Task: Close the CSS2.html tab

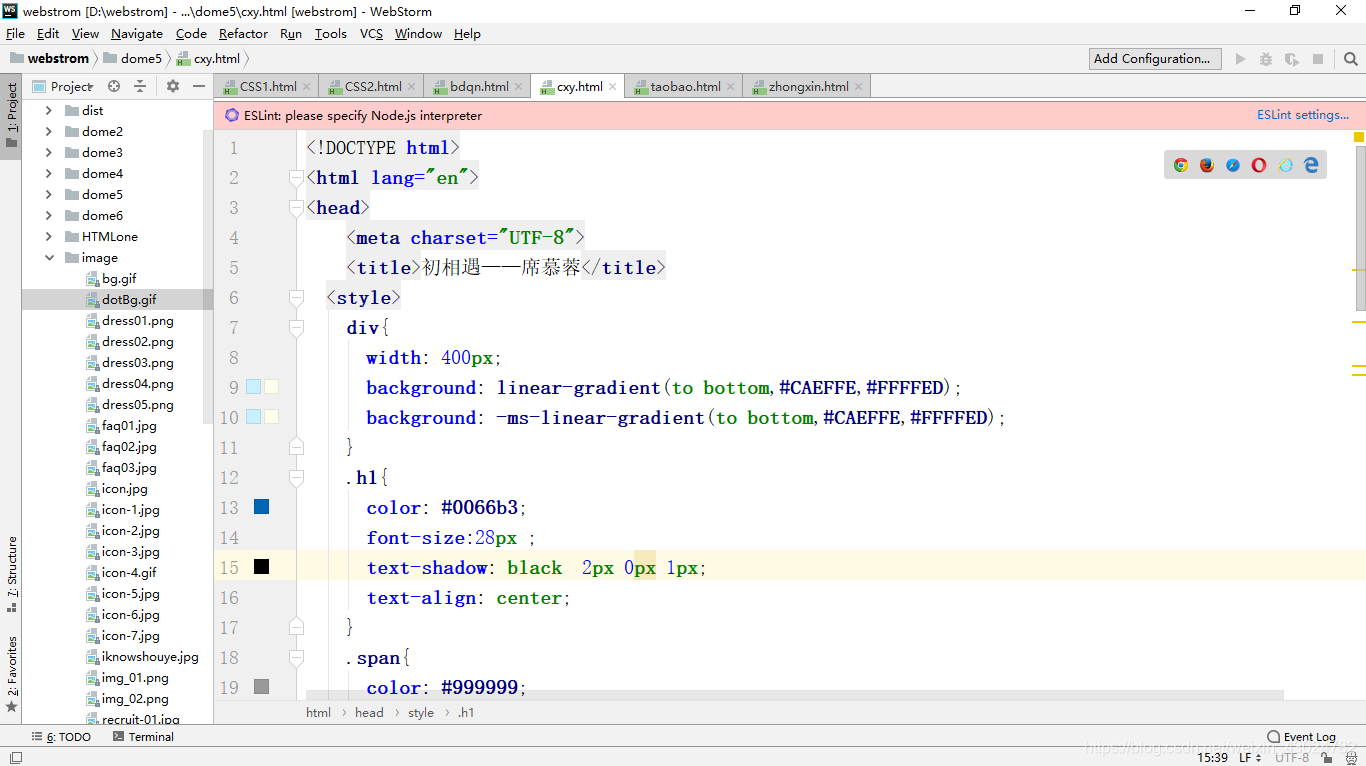Action: click(412, 86)
